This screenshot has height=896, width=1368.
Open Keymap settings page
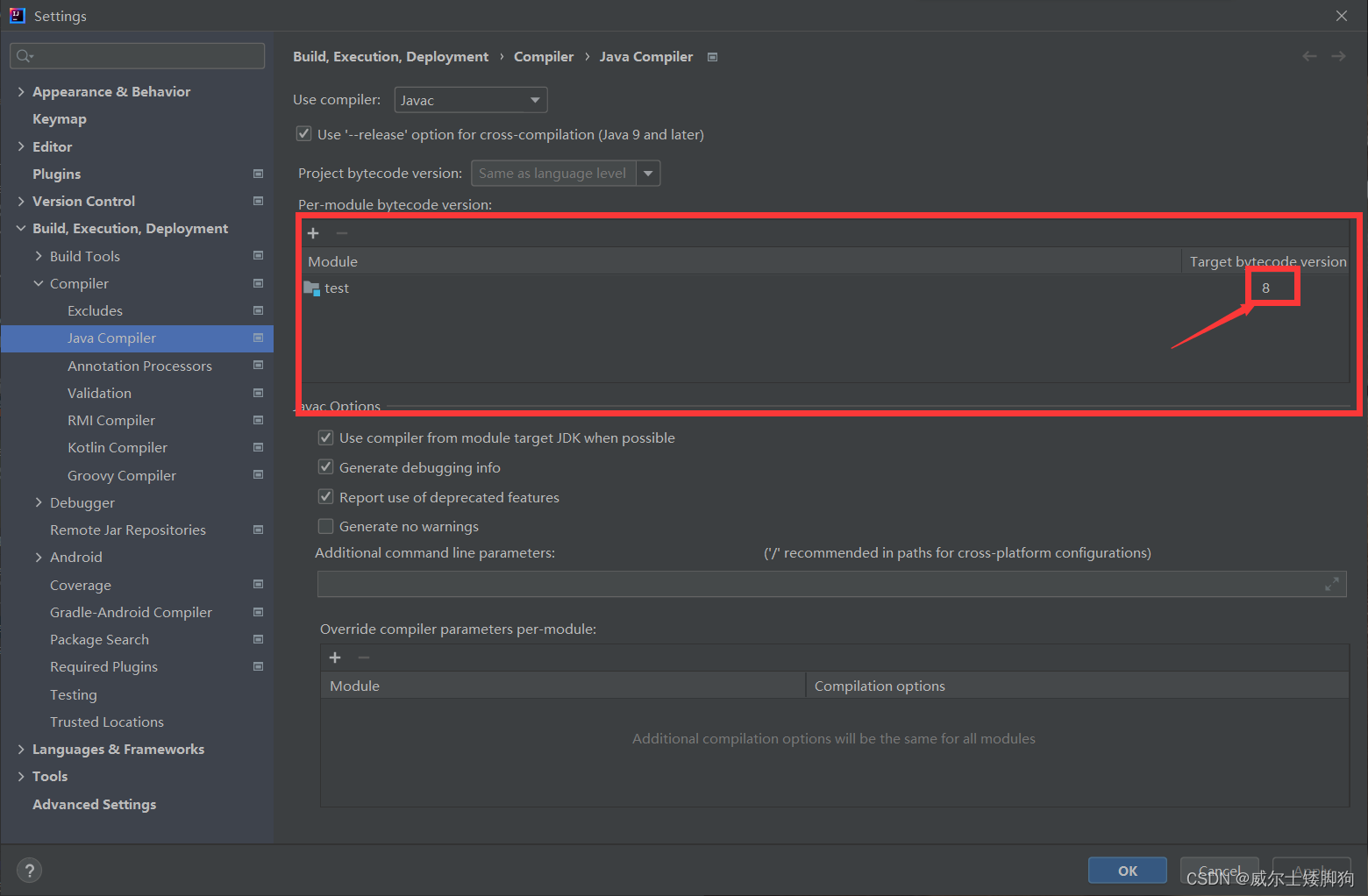pyautogui.click(x=60, y=118)
